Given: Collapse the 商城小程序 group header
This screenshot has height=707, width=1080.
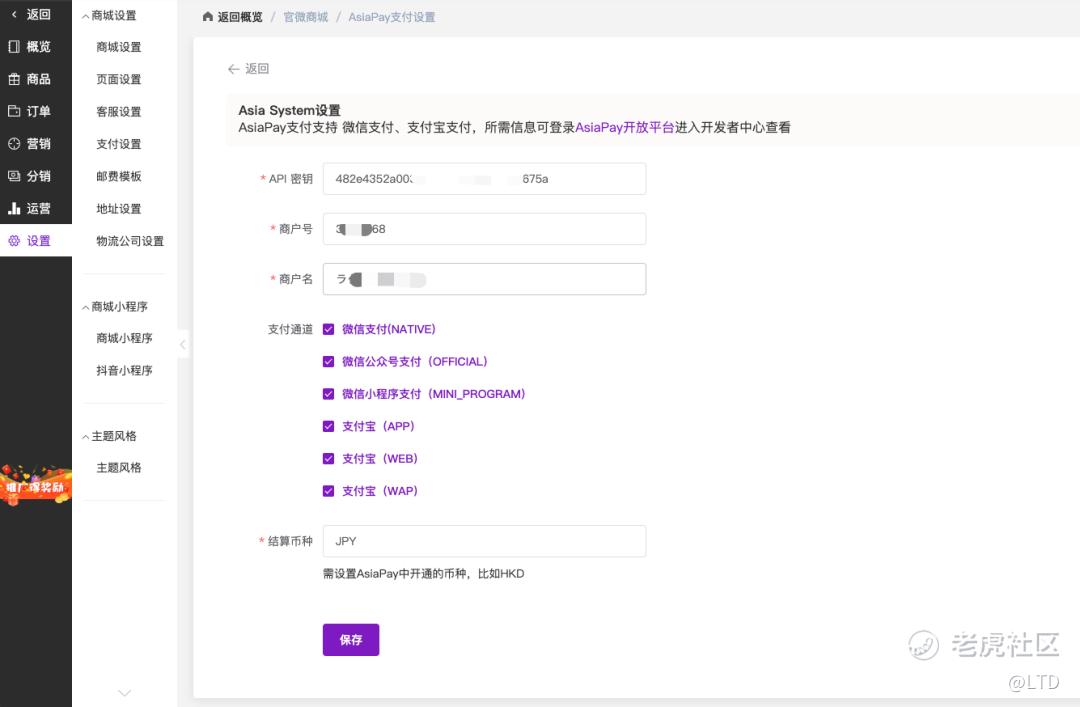Looking at the screenshot, I should click(114, 307).
